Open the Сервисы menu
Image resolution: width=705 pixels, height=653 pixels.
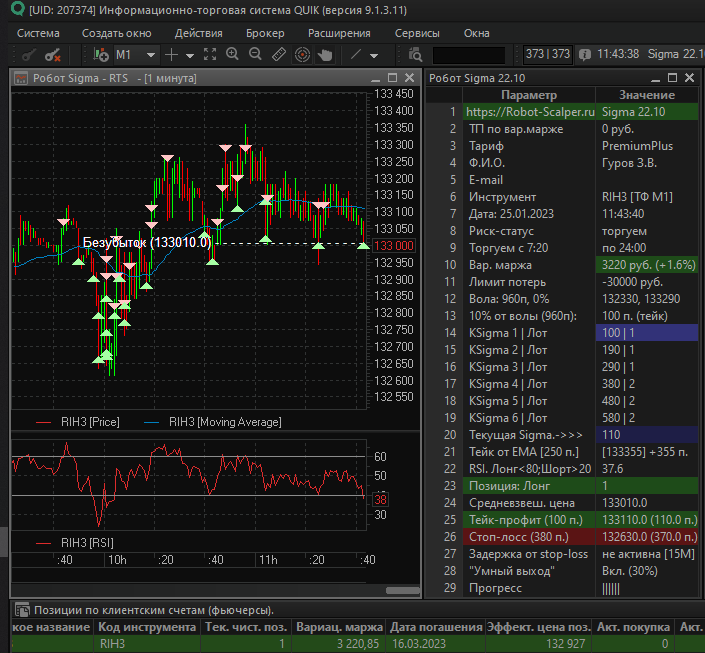(x=417, y=33)
